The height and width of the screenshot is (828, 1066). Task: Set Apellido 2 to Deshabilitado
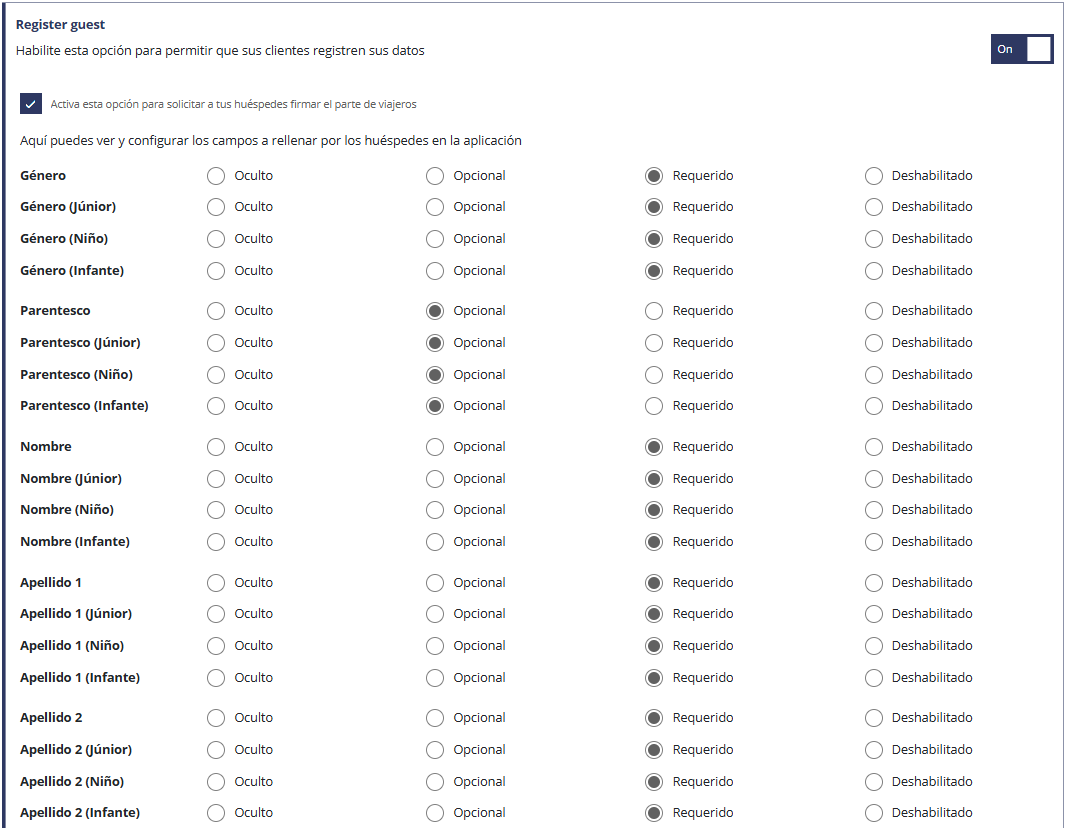click(x=874, y=718)
